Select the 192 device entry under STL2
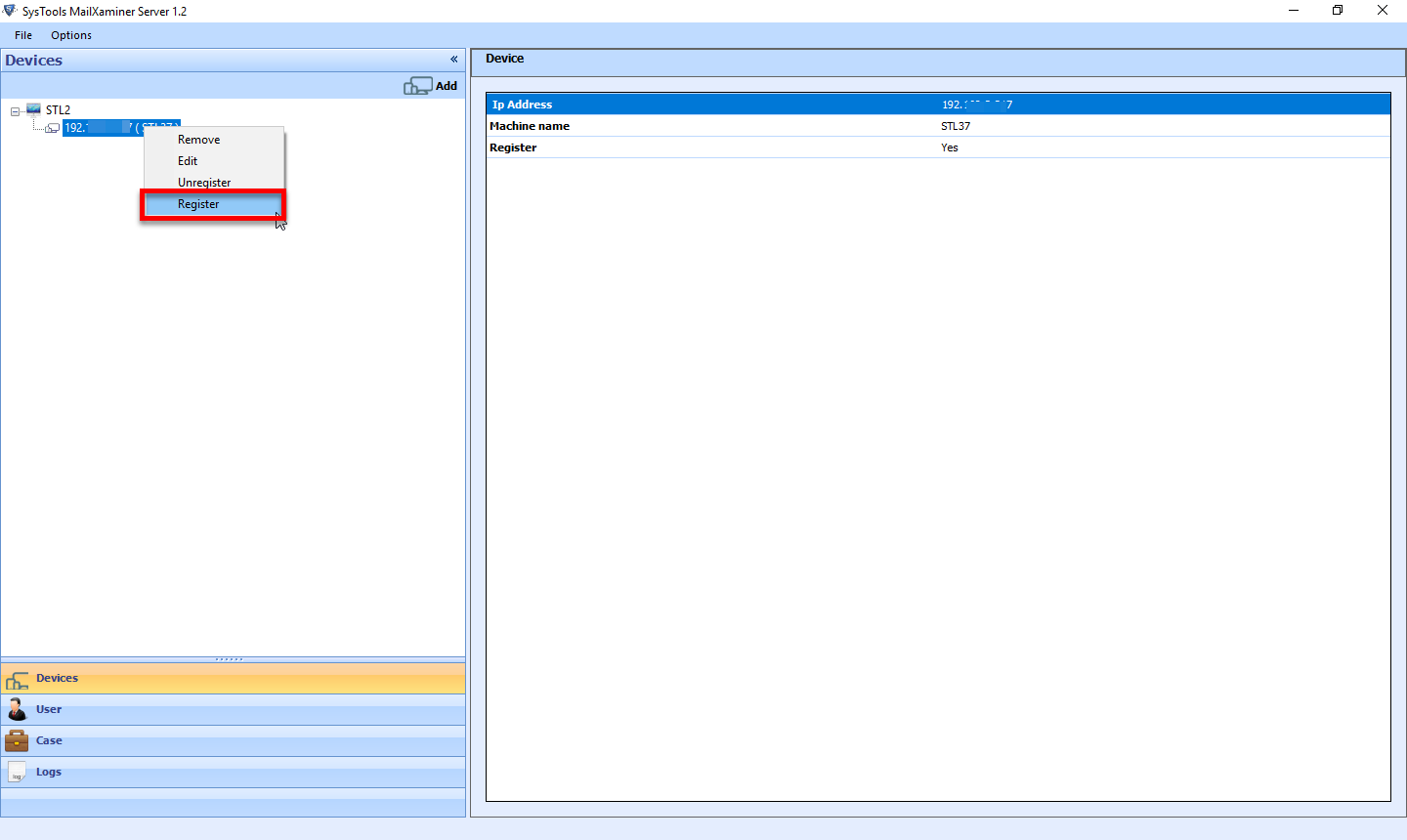This screenshot has width=1407, height=840. [121, 128]
